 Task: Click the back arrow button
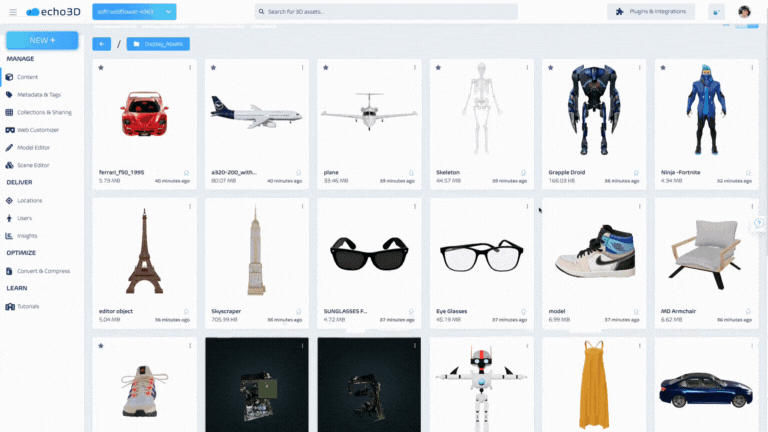click(101, 44)
